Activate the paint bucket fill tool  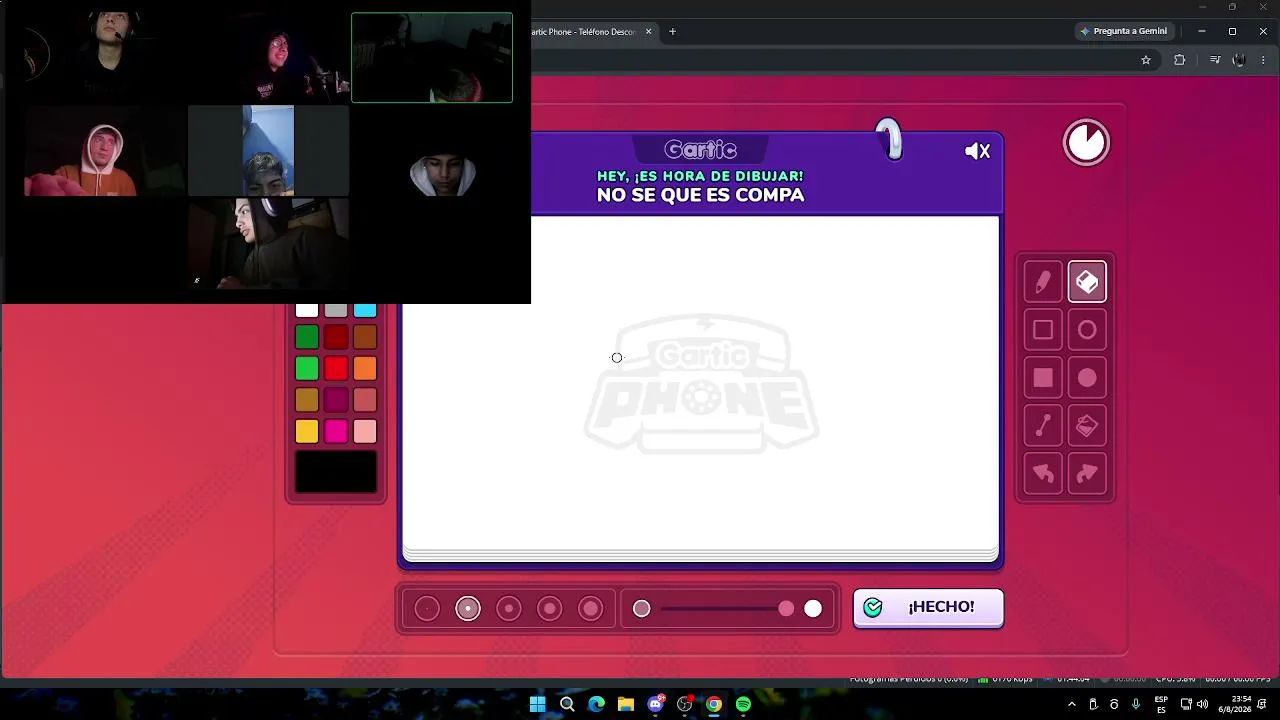click(x=1087, y=426)
